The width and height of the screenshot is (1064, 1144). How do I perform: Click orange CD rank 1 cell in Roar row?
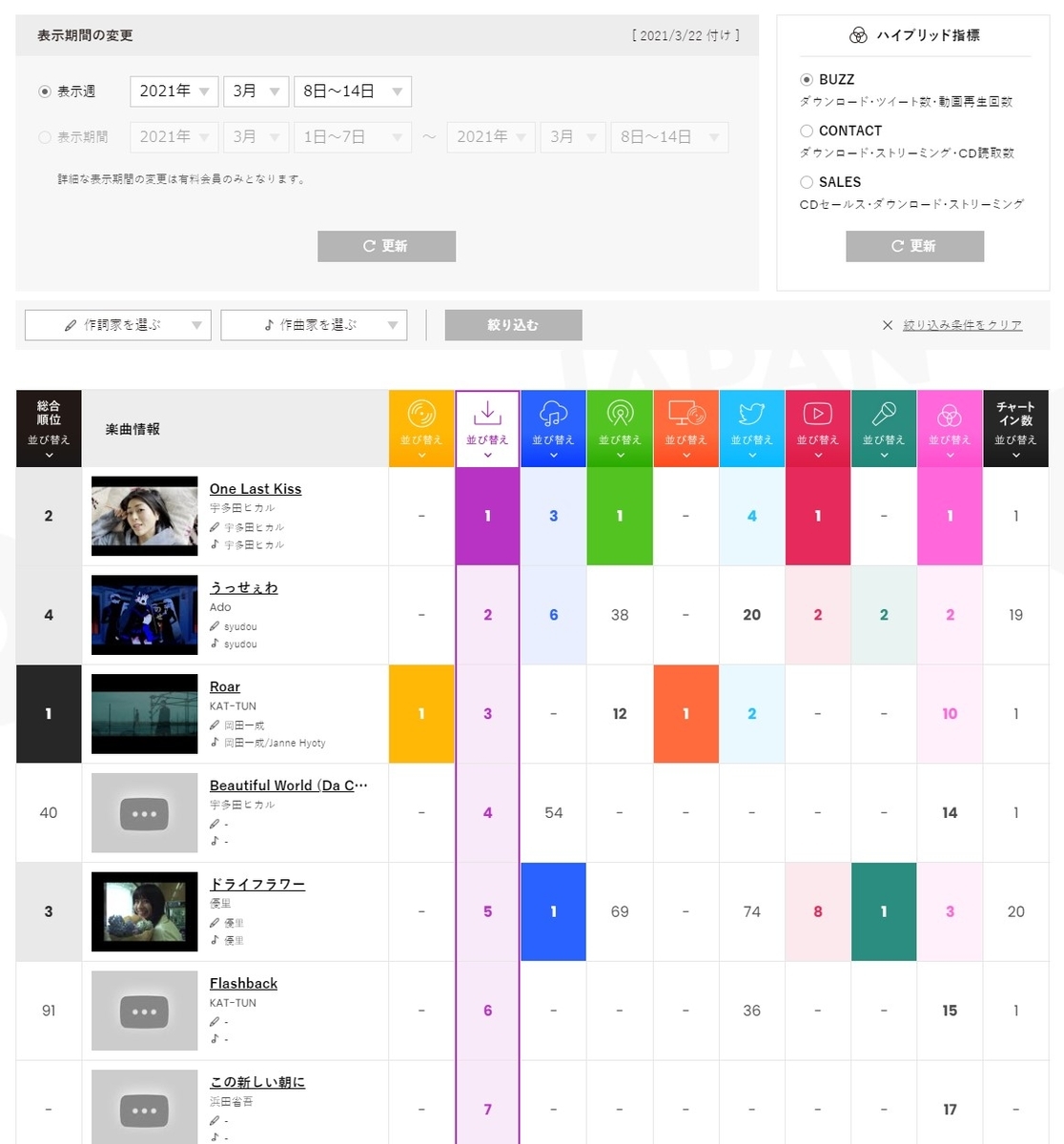[x=421, y=714]
